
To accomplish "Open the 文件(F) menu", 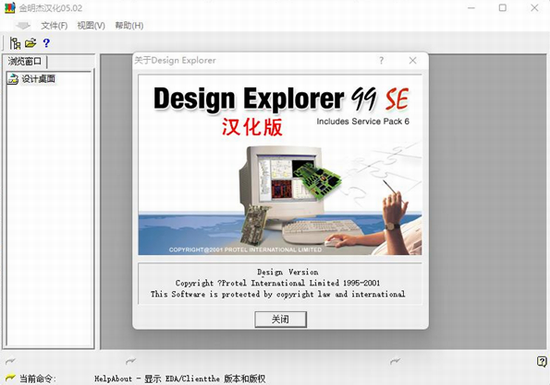I will 54,26.
